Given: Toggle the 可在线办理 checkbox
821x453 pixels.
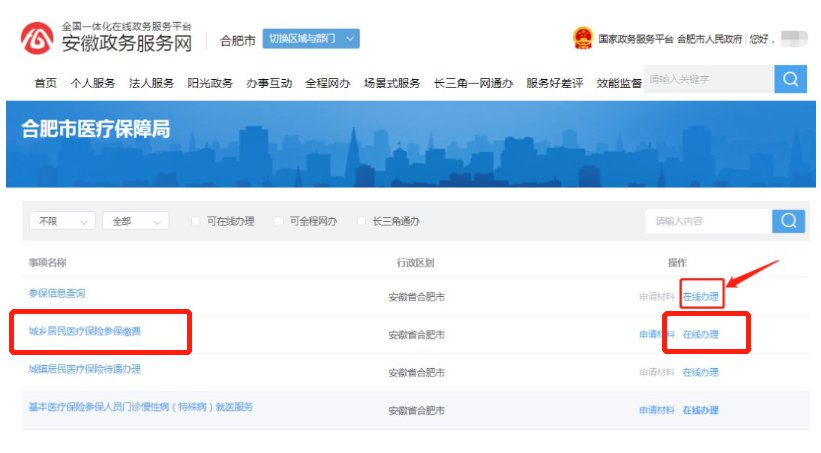Looking at the screenshot, I should (x=196, y=221).
